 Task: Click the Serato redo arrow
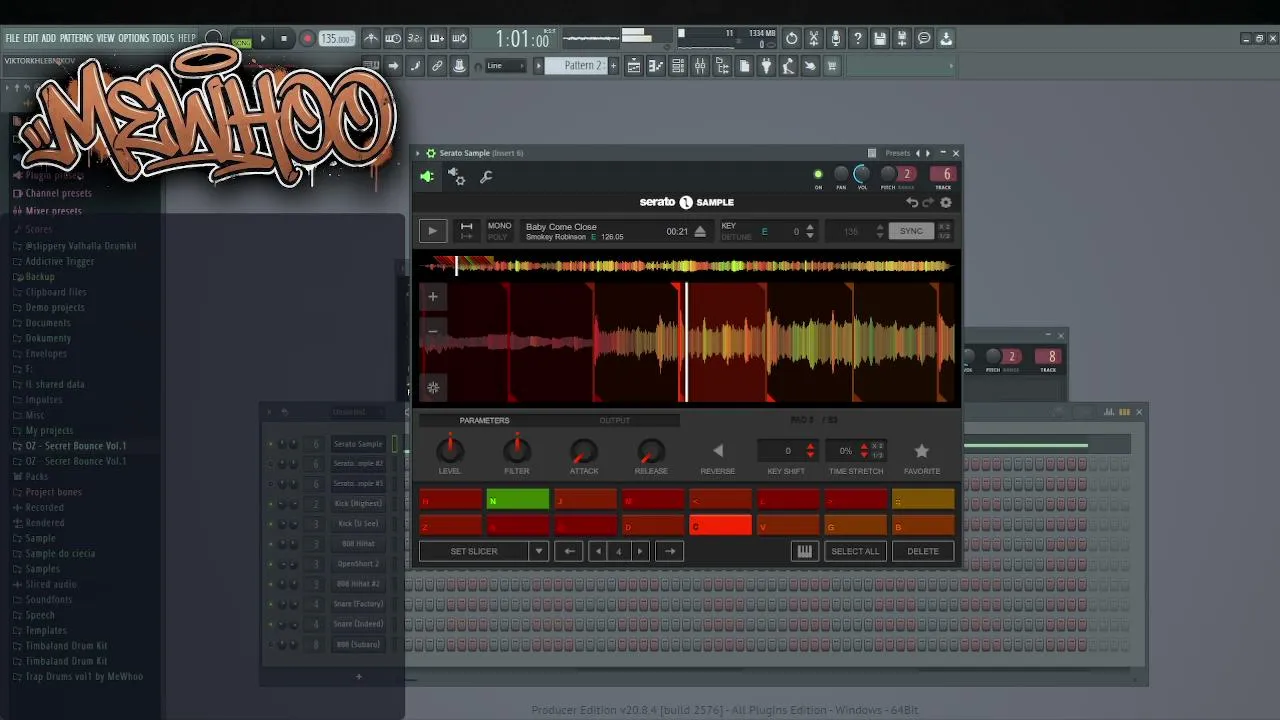[x=928, y=202]
